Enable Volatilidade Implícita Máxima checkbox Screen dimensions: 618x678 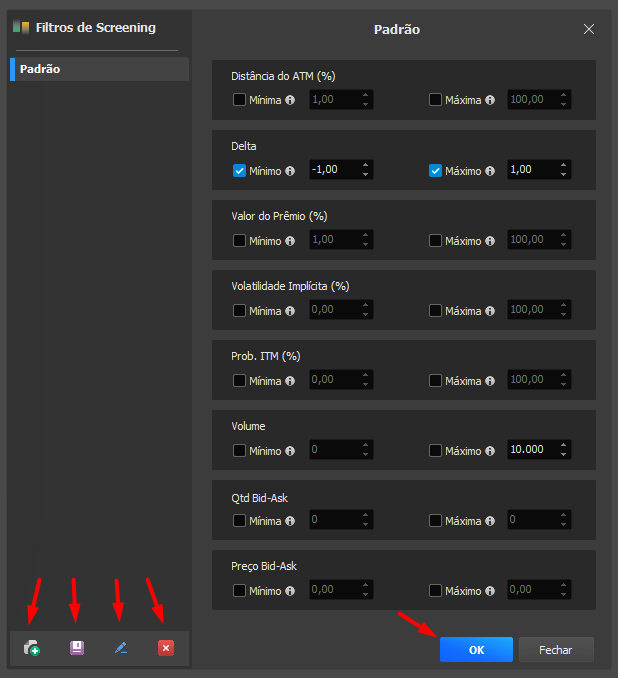[435, 310]
